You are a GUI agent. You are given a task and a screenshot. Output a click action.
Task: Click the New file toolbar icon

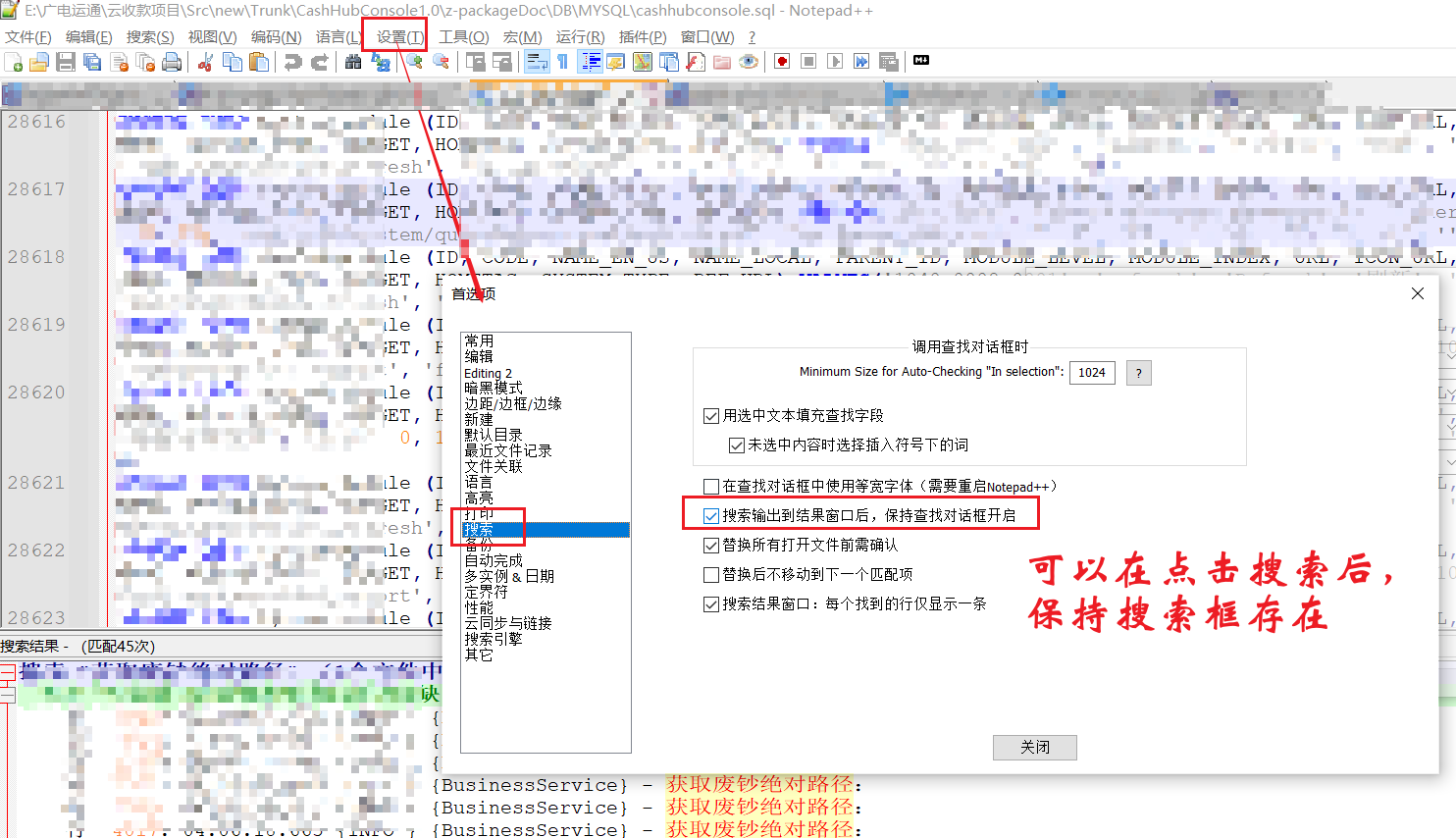[x=14, y=62]
